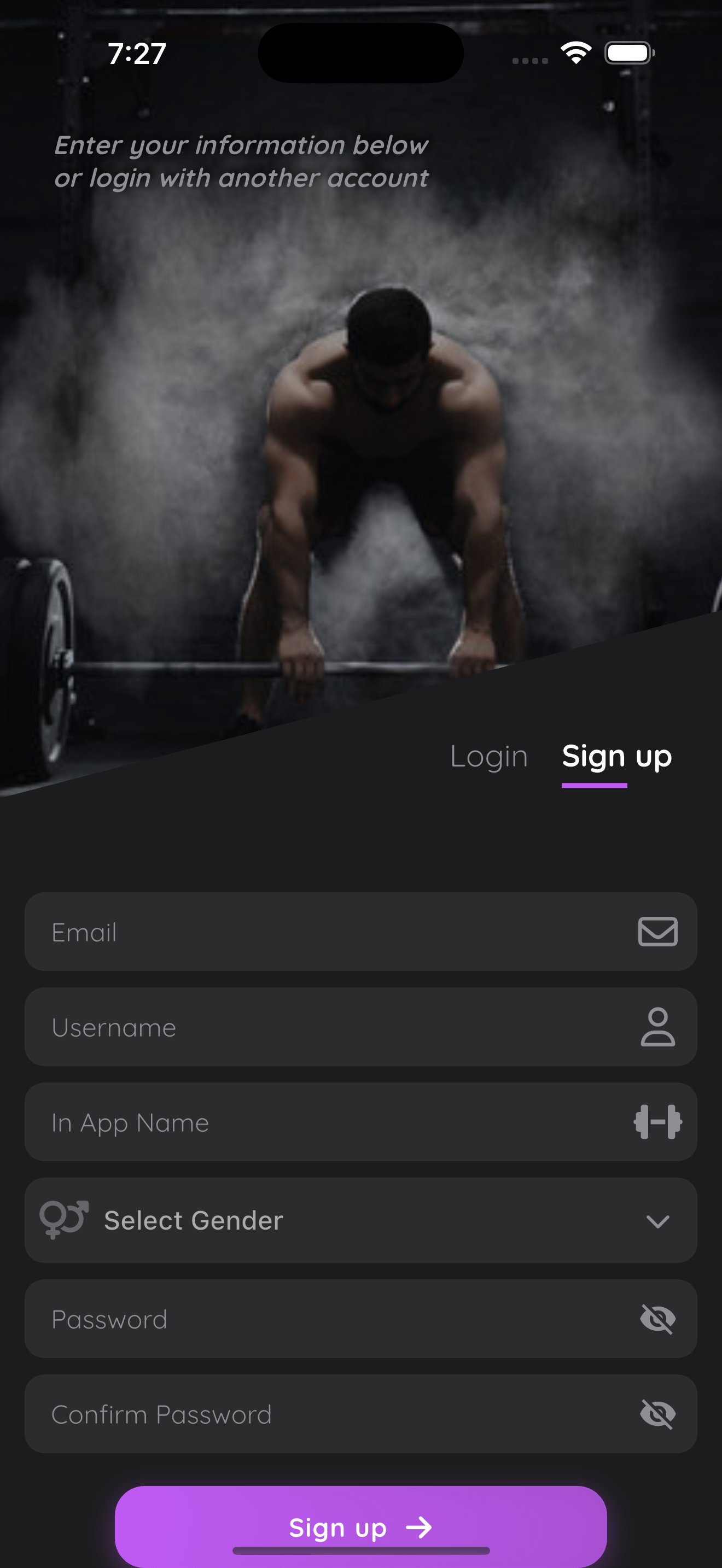Open the Select Gender dropdown
The image size is (722, 1568).
(x=360, y=1220)
